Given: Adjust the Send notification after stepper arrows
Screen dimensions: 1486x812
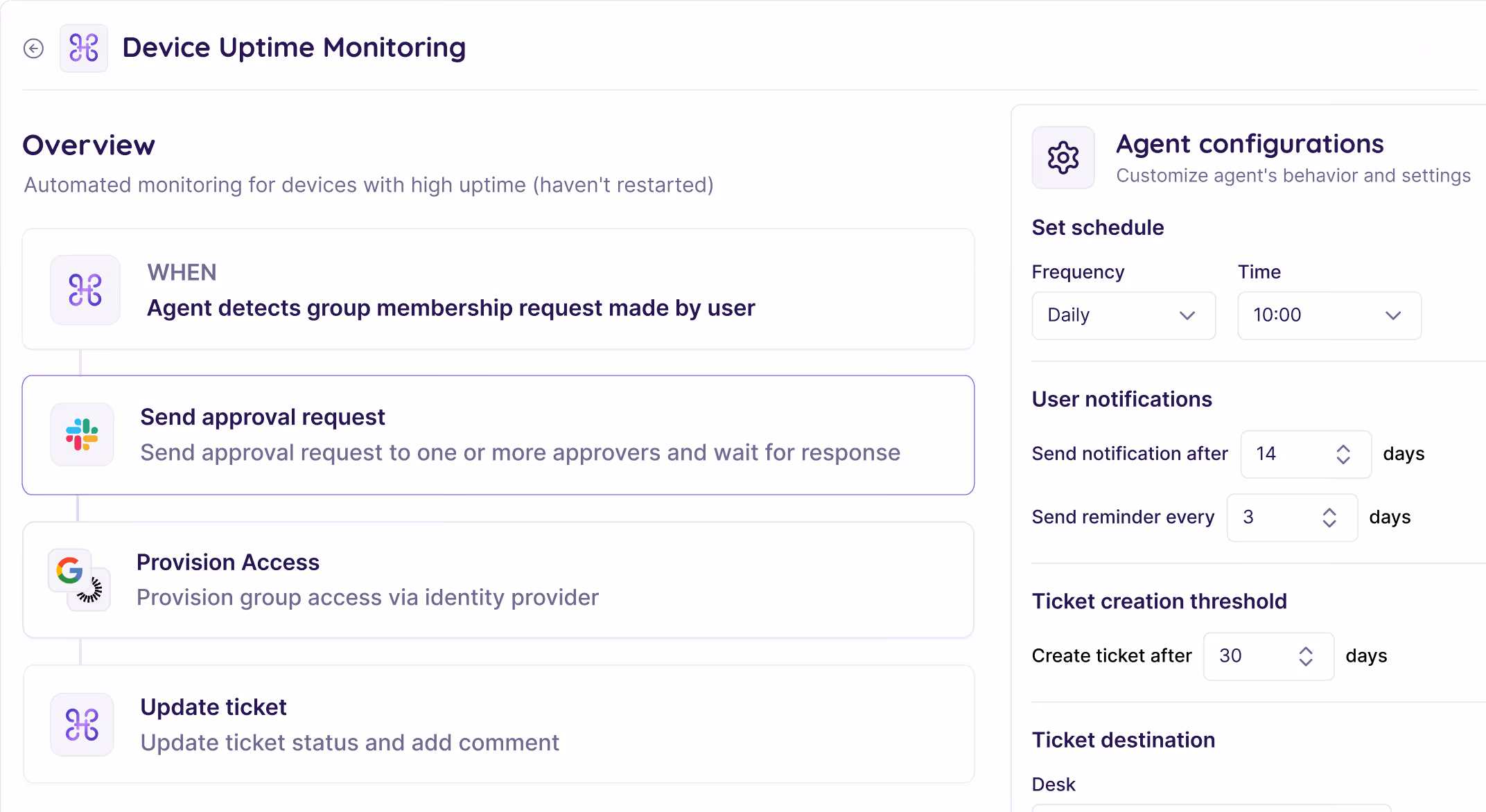Looking at the screenshot, I should click(1343, 454).
